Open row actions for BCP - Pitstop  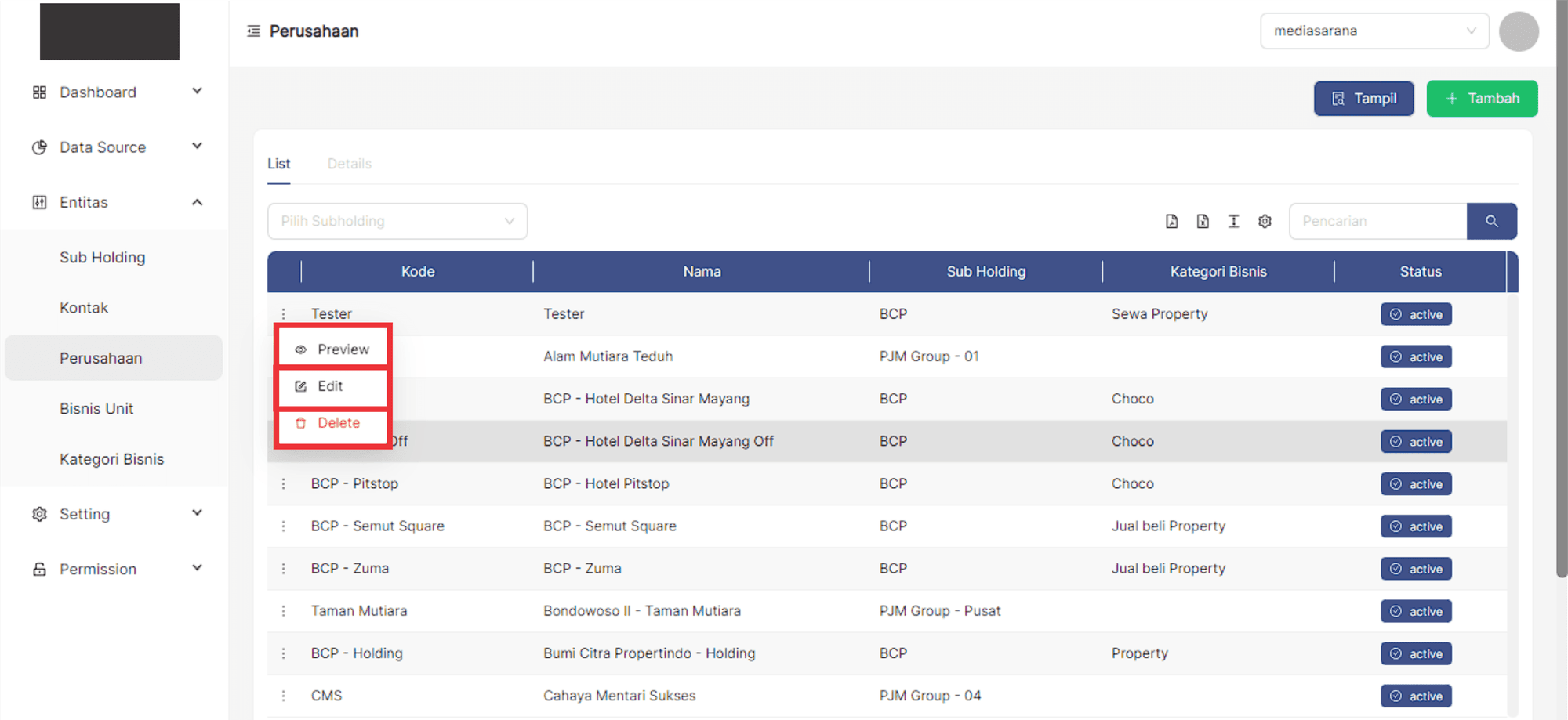(x=284, y=484)
